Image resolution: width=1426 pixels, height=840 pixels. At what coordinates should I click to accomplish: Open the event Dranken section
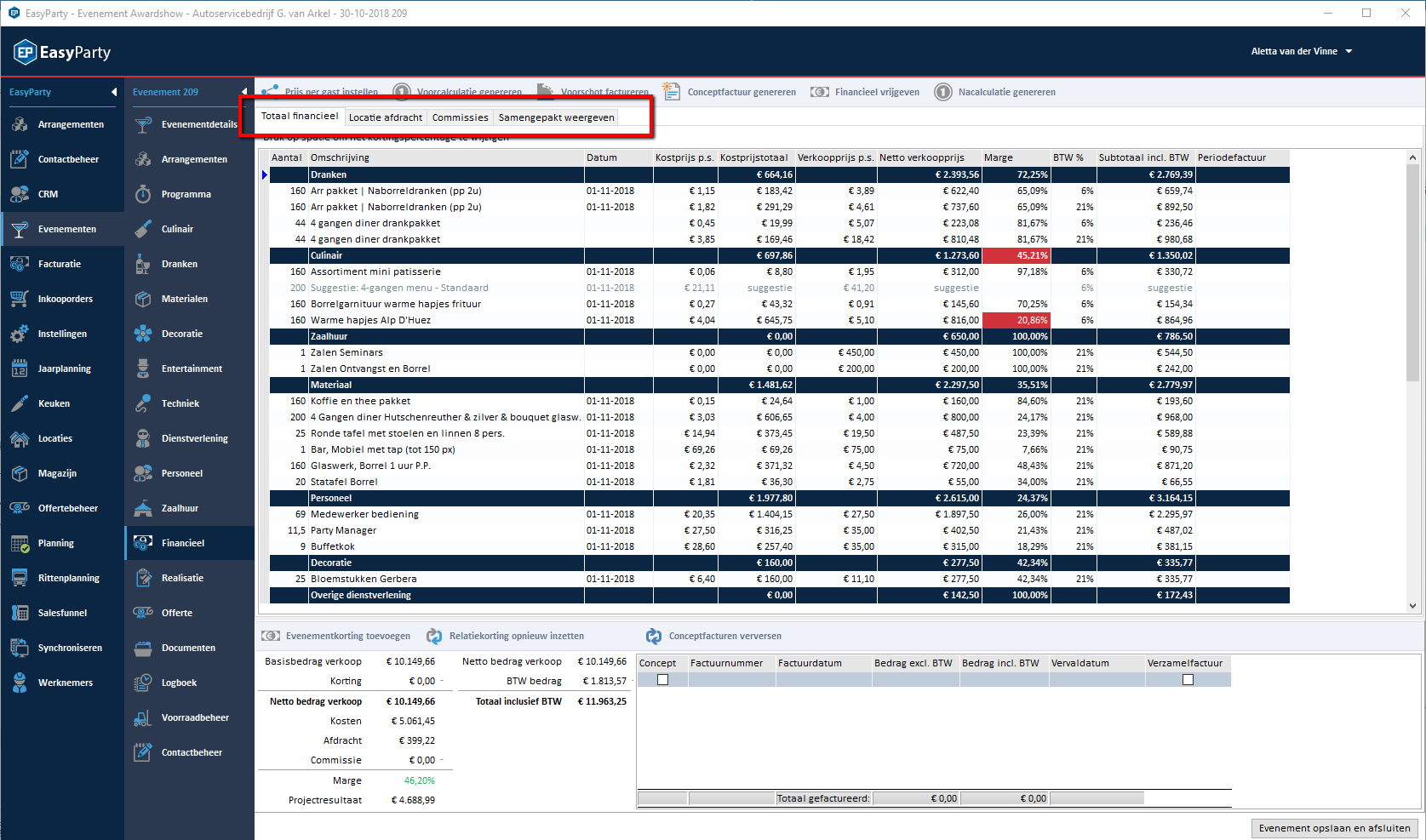click(x=189, y=264)
